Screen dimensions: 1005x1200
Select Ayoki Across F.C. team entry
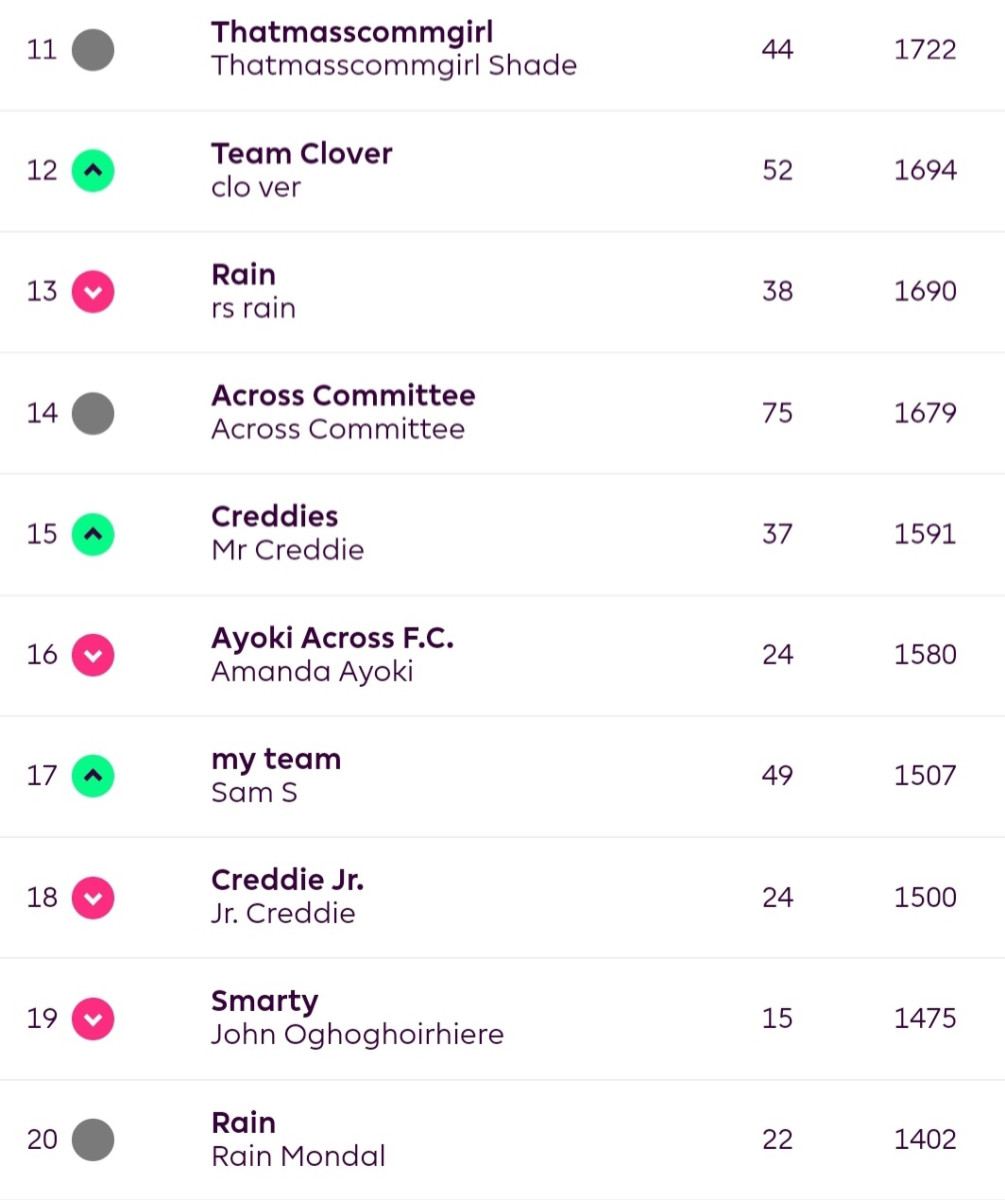point(332,637)
